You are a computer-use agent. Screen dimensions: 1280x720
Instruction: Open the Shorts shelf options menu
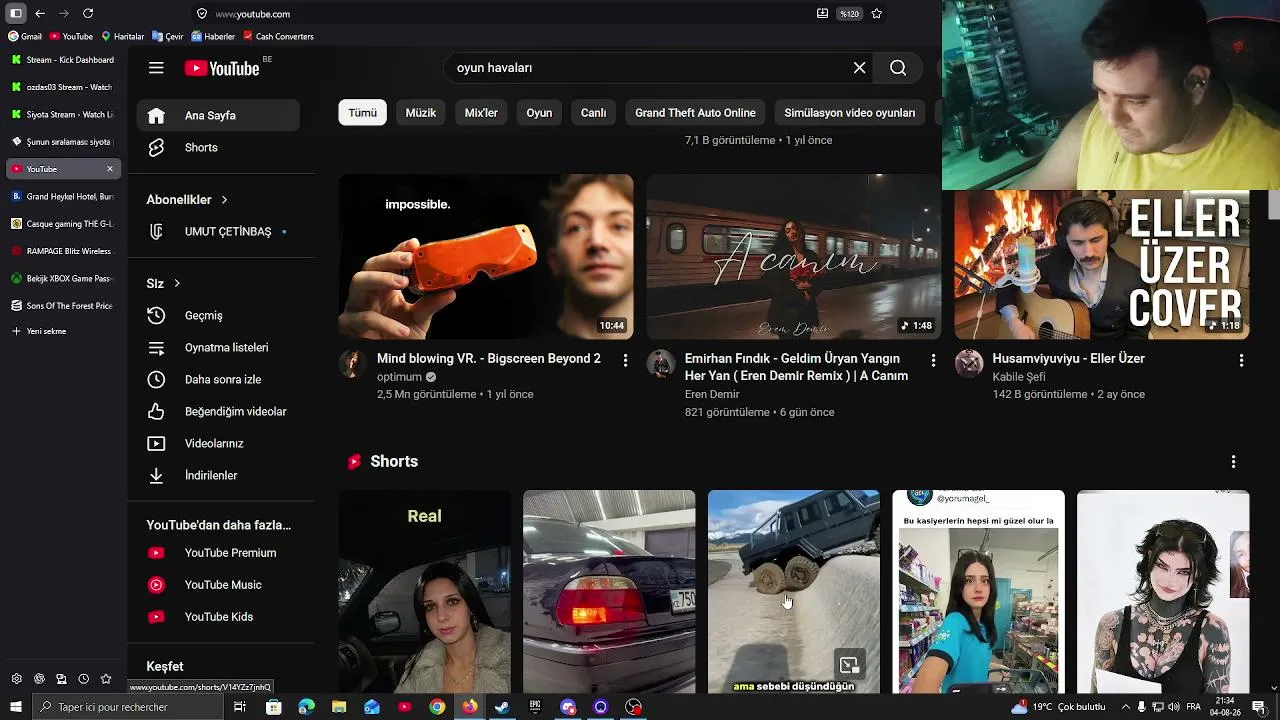coord(1233,461)
